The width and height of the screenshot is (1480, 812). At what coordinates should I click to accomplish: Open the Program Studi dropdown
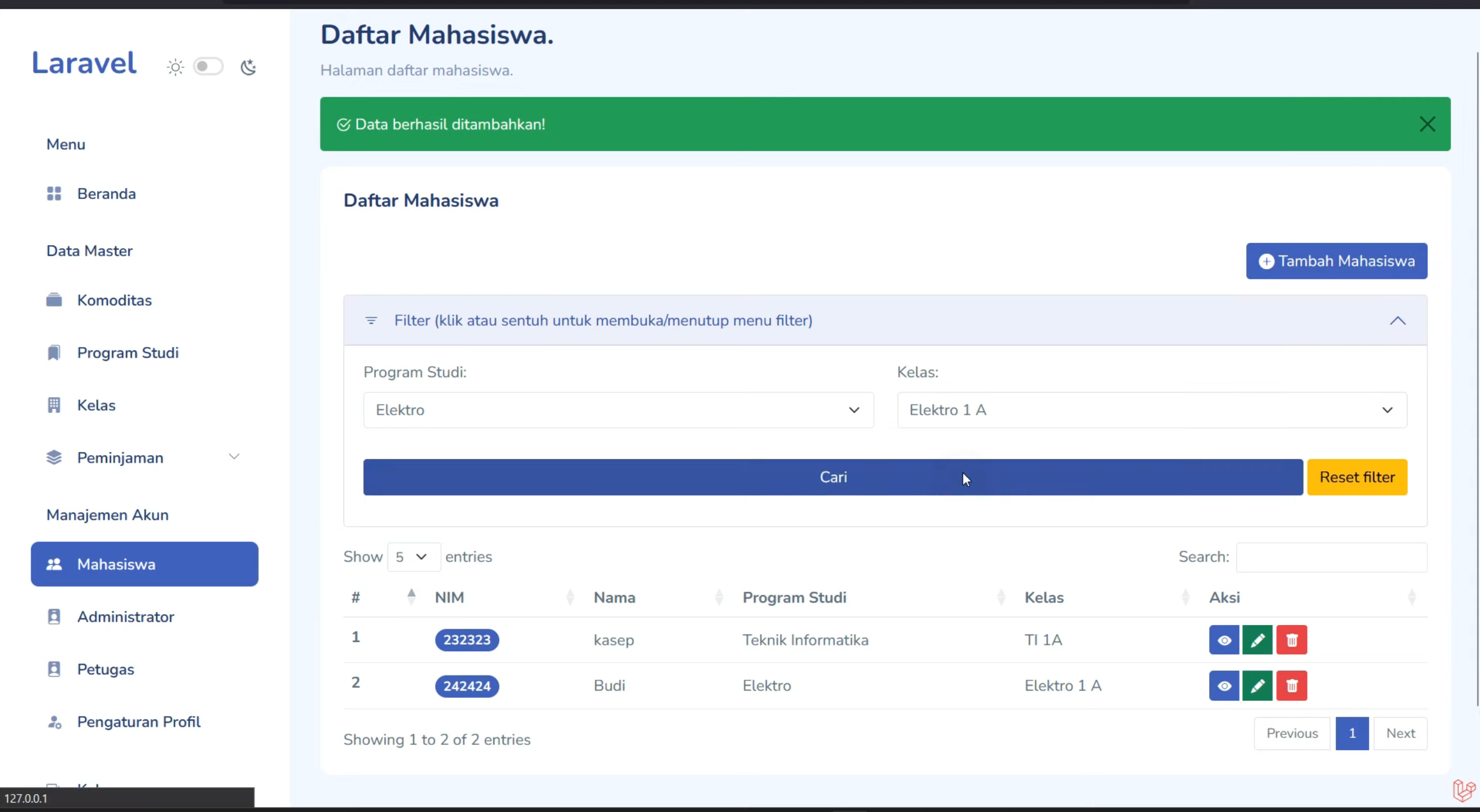pos(618,410)
